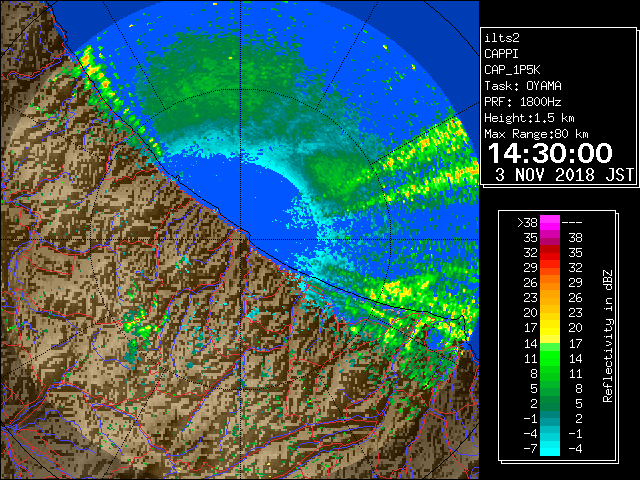Click the "-7" legend label
The height and width of the screenshot is (480, 640).
pos(530,448)
